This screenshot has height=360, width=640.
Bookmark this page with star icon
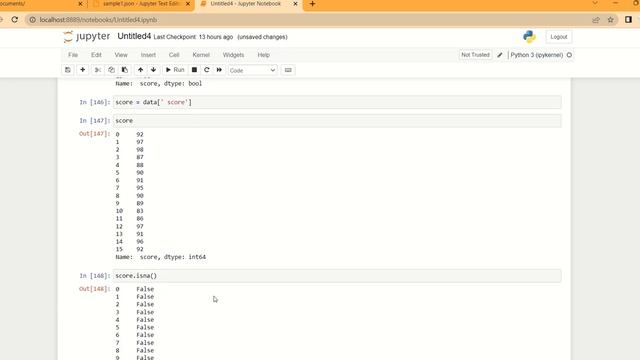click(611, 20)
